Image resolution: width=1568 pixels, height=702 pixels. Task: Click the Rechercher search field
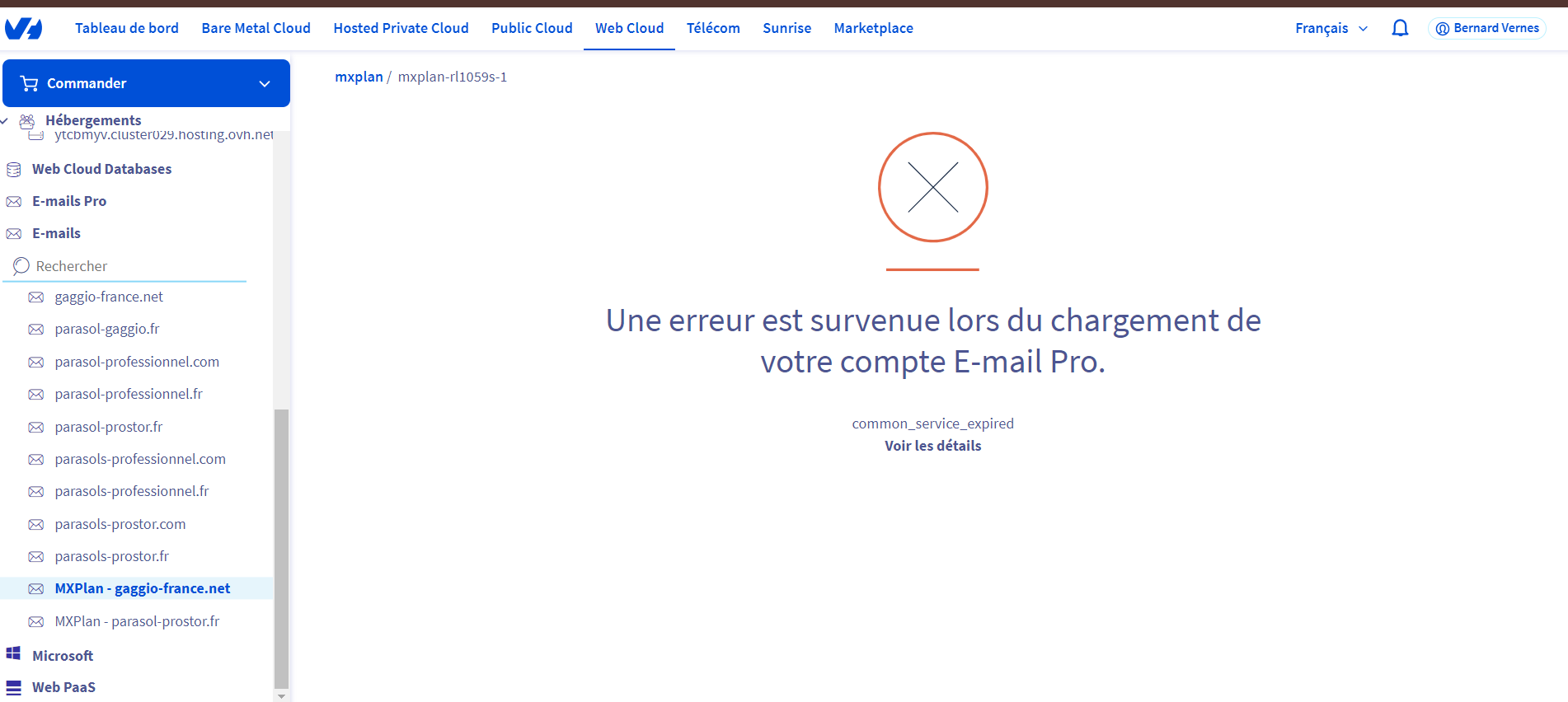point(132,266)
